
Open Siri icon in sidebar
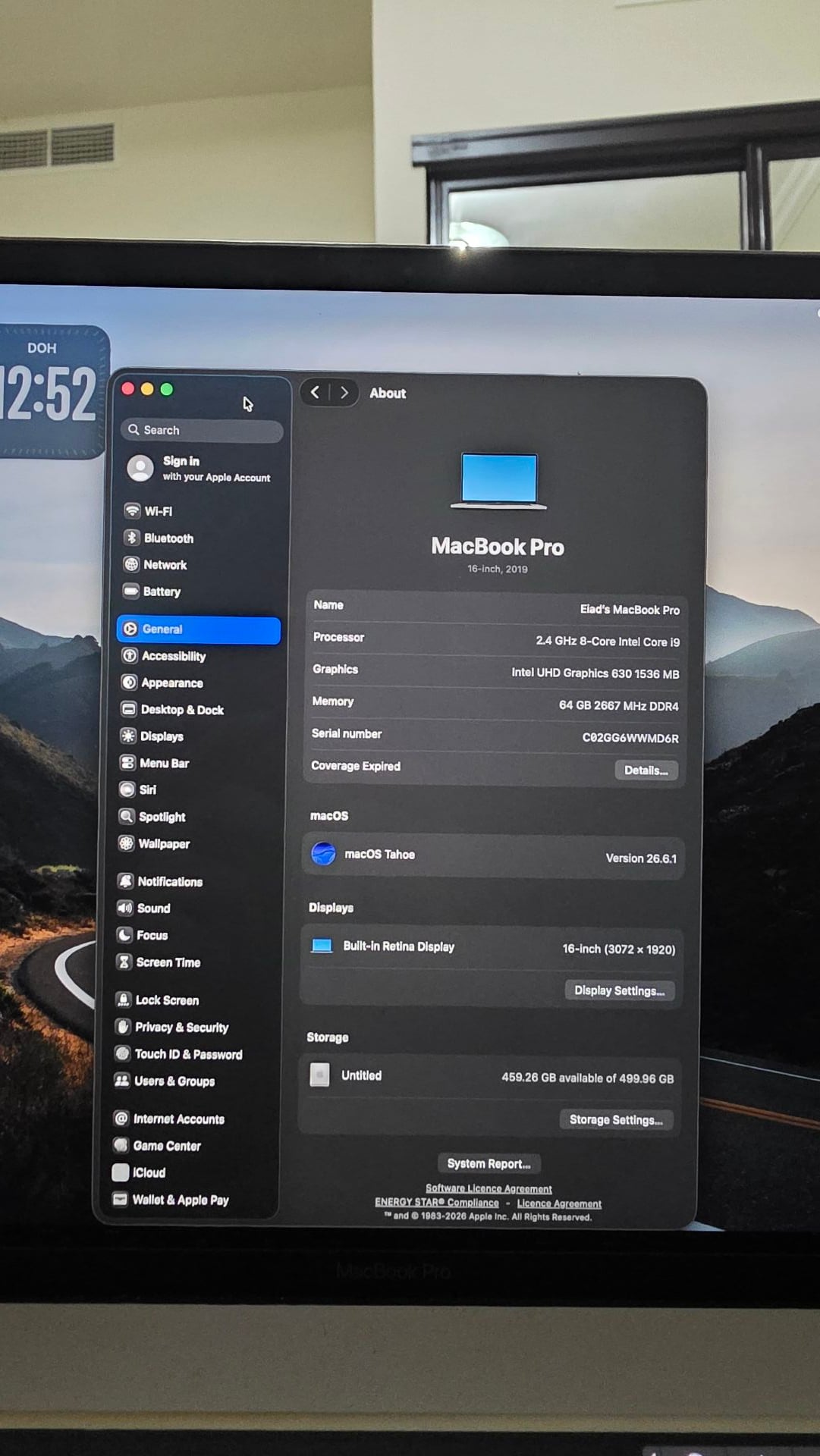click(127, 789)
